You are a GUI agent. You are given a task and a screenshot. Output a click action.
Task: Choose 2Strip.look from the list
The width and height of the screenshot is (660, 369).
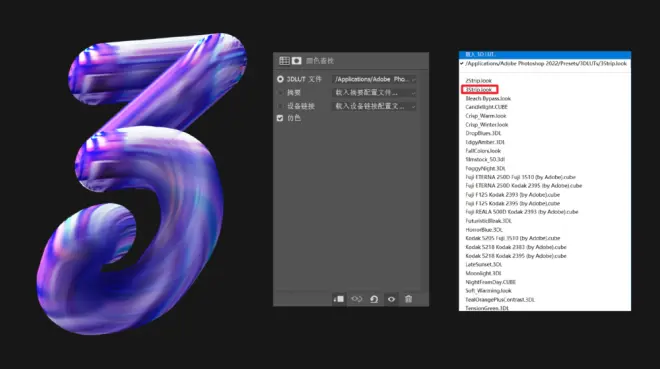(479, 80)
